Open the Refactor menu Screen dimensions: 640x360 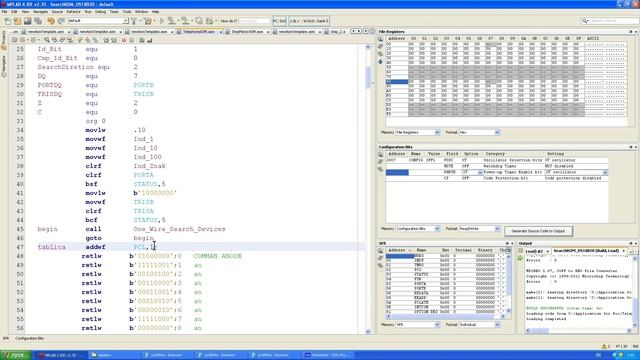click(73, 12)
